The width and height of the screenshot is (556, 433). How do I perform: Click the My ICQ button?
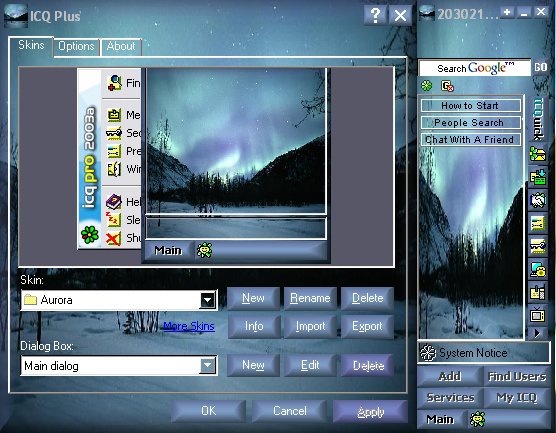tap(517, 398)
